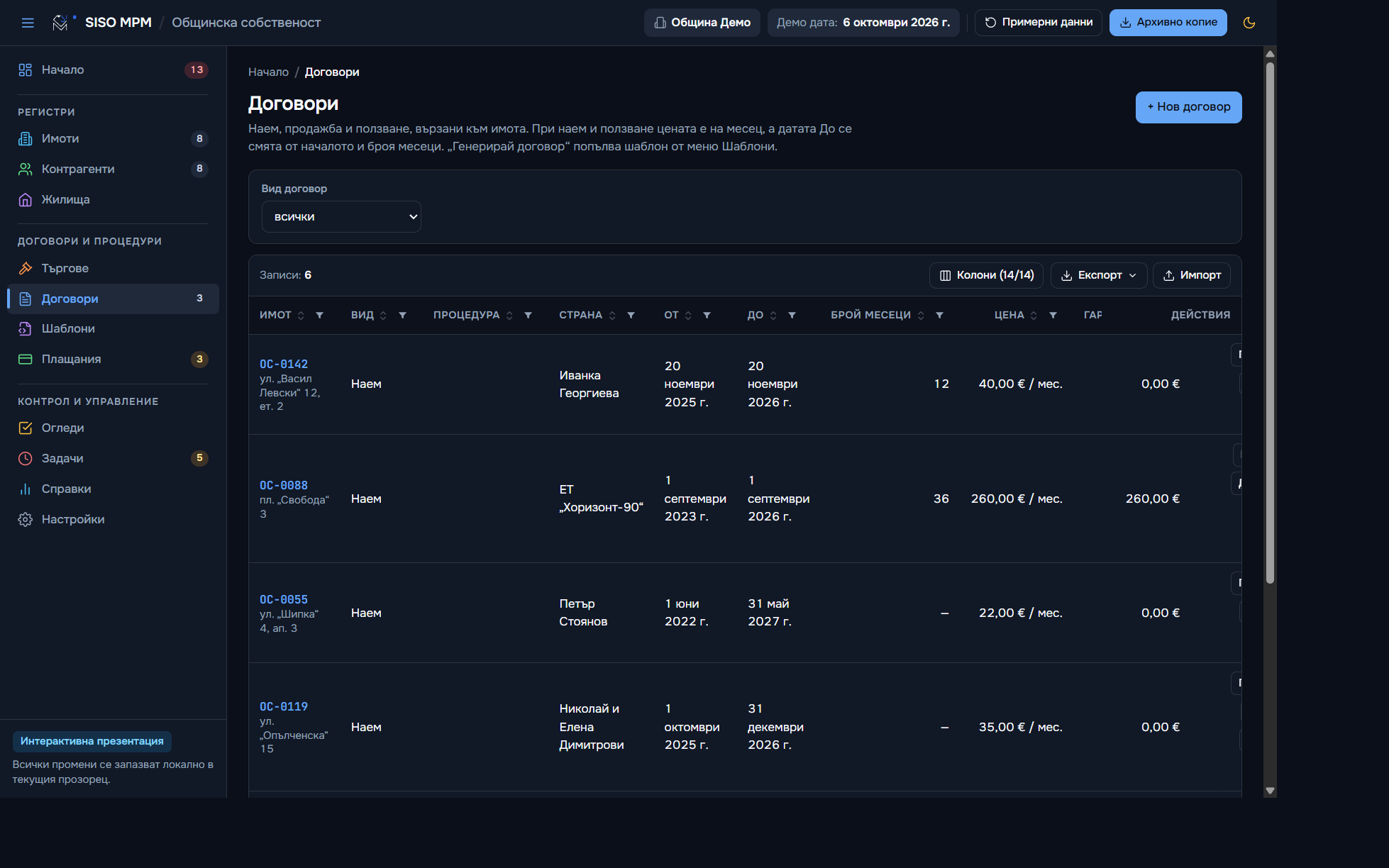Image resolution: width=1389 pixels, height=868 pixels.
Task: Sort by the СТРАНА column arrows
Action: 612,316
